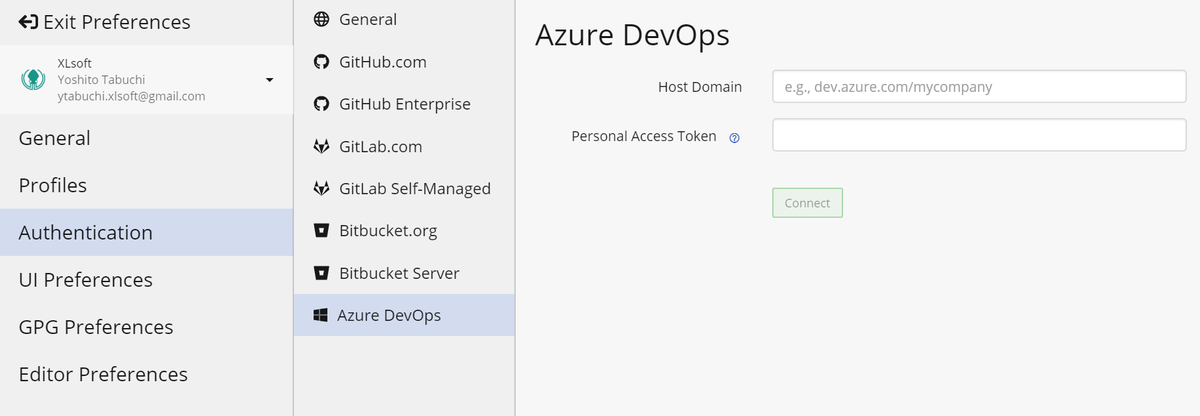Click the GitLab Self-Managed fox icon

click(321, 189)
